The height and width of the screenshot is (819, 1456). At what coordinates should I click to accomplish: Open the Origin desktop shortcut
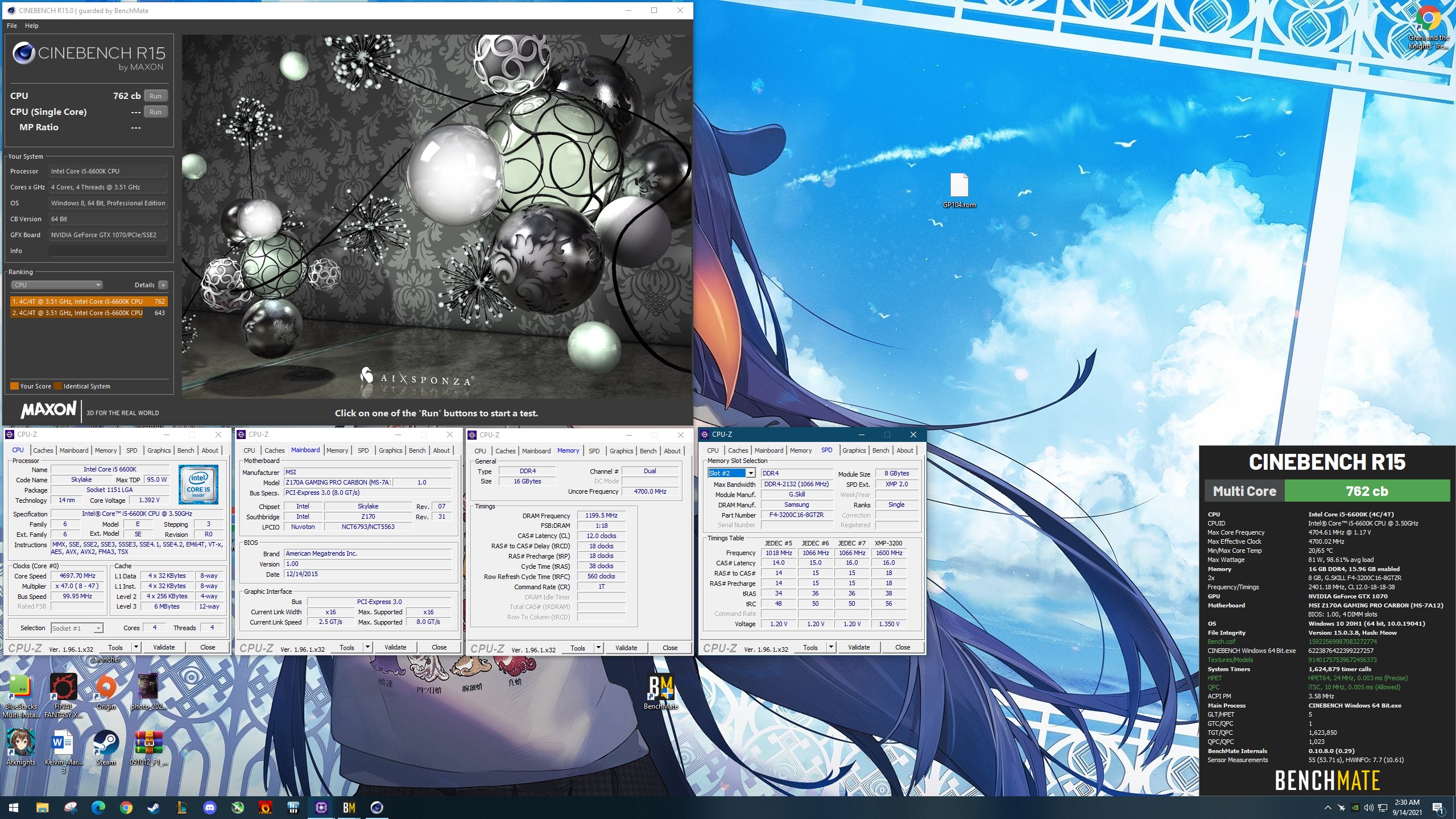point(106,691)
